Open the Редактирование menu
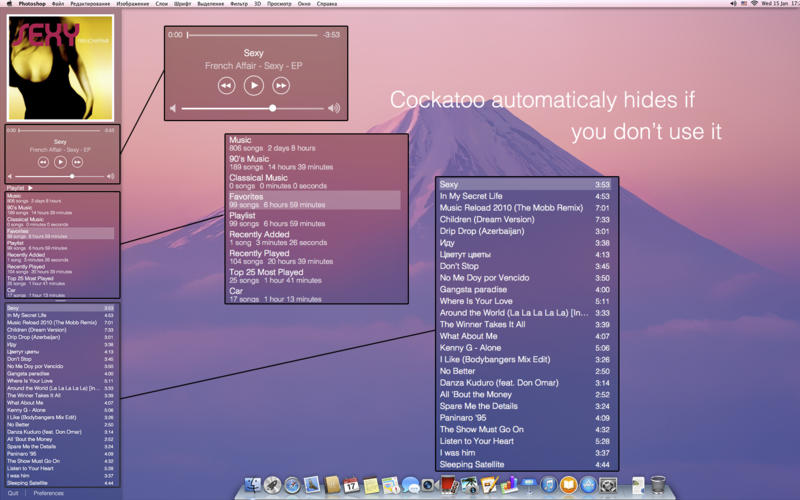 coord(90,4)
